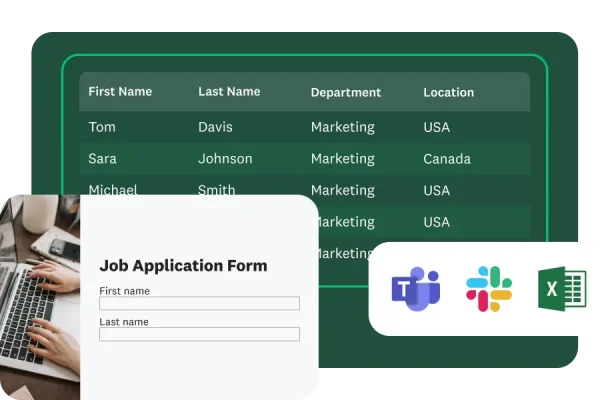The width and height of the screenshot is (610, 400).
Task: Click the Last name field label
Action: pos(124,322)
